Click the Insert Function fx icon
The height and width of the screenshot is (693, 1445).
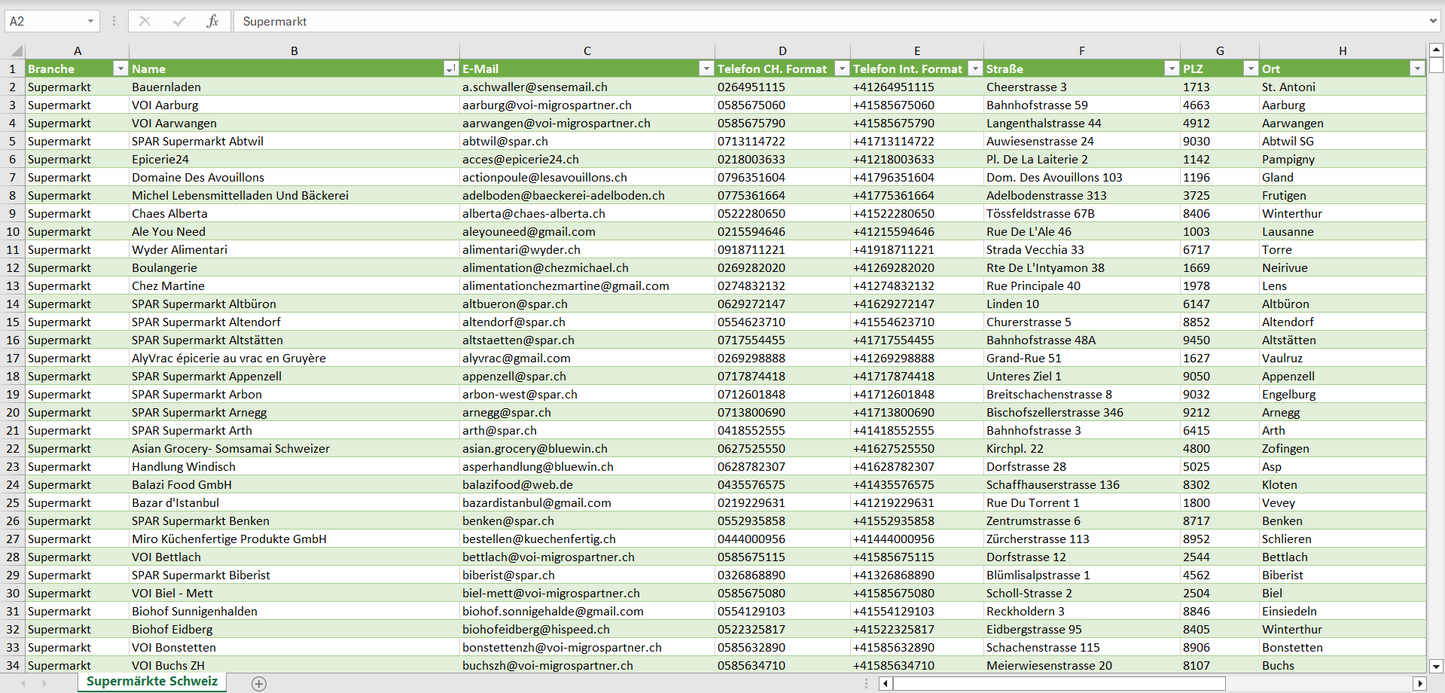coord(212,21)
